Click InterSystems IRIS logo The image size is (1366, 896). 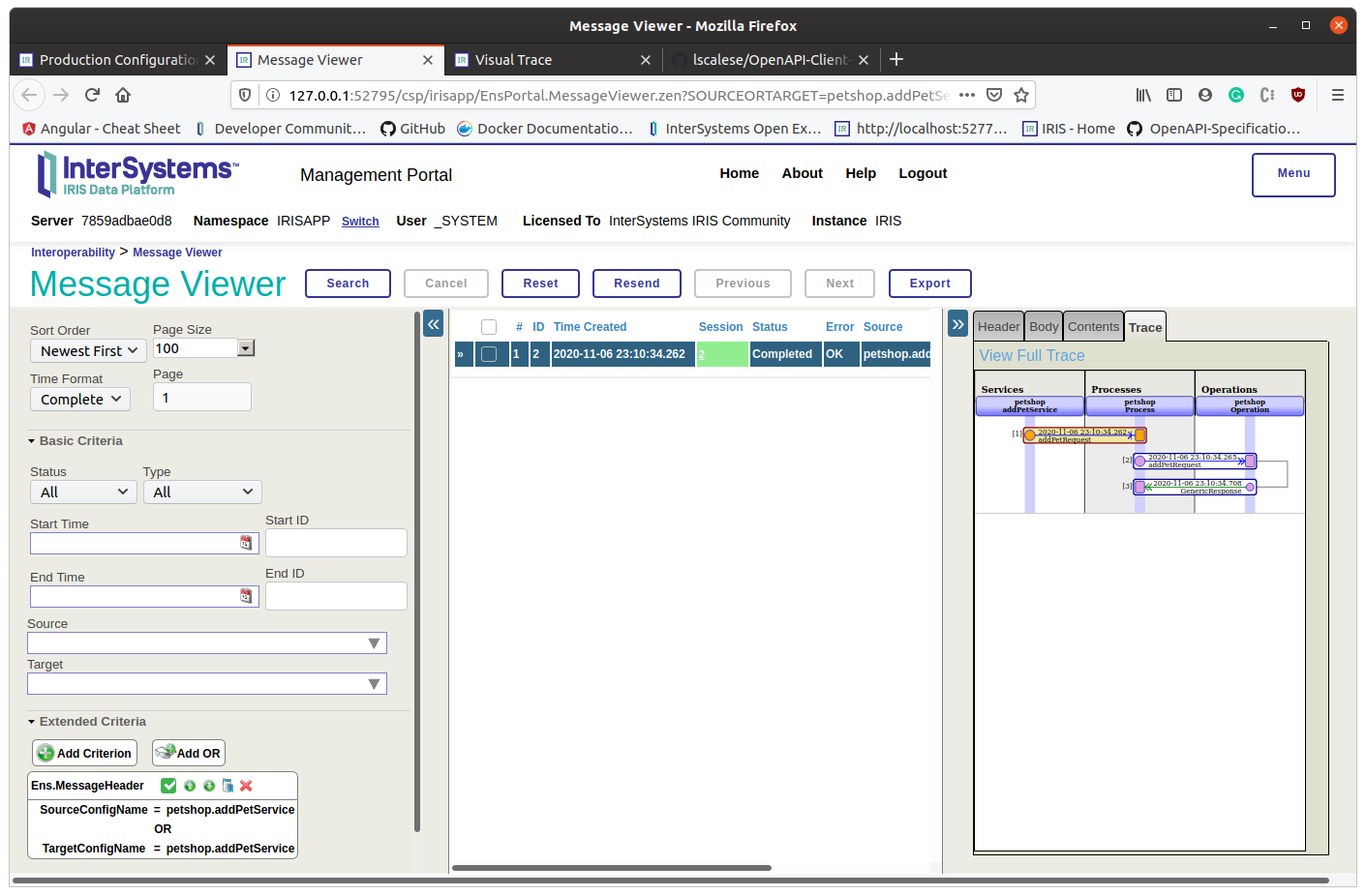[137, 175]
